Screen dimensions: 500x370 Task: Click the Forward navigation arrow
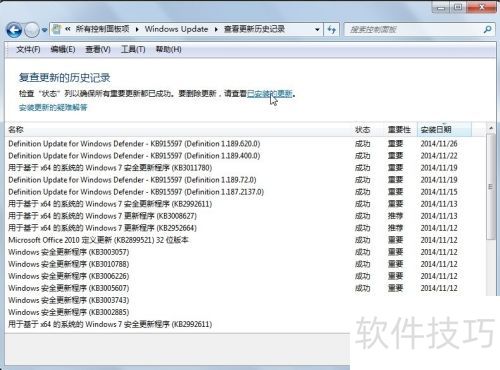(x=32, y=30)
